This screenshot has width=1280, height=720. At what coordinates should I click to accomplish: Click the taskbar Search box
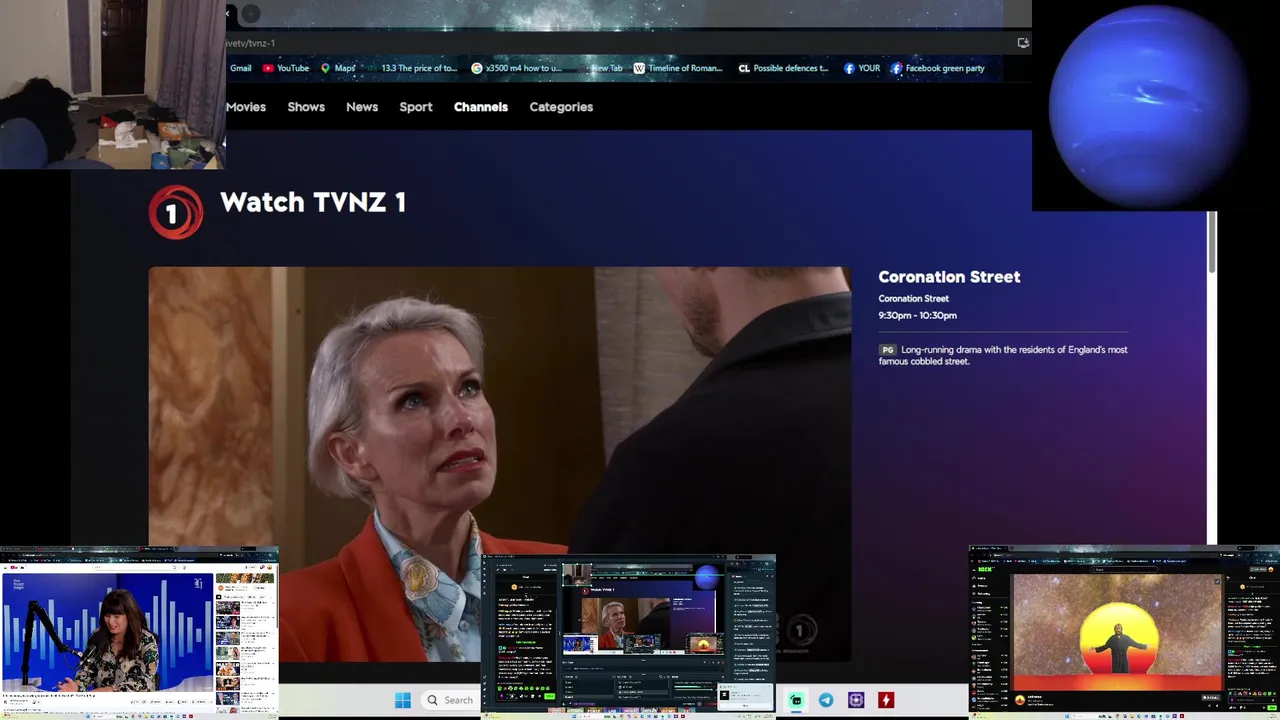tap(450, 700)
